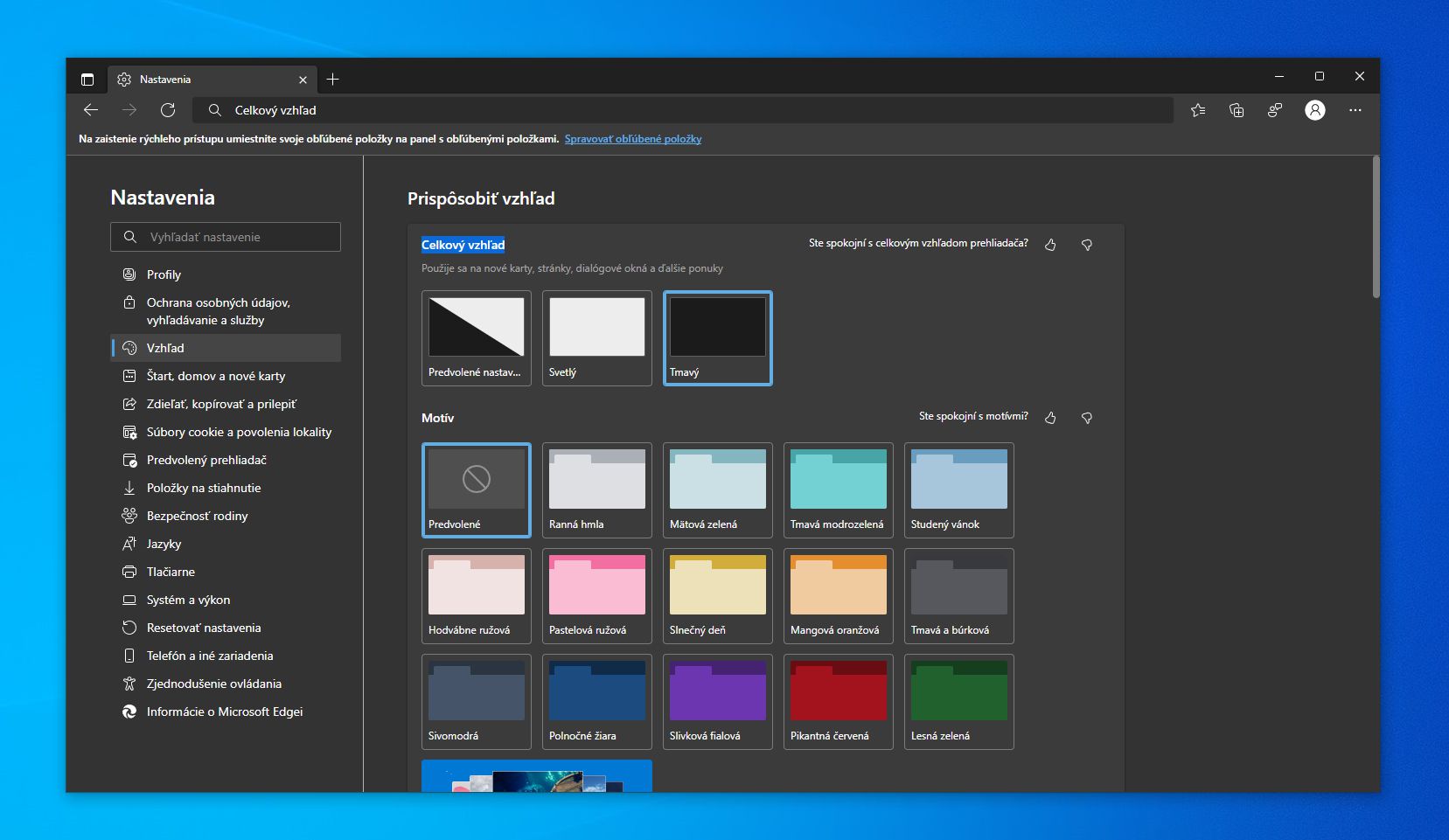Click the forward navigation arrow
The height and width of the screenshot is (840, 1449).
coord(129,110)
